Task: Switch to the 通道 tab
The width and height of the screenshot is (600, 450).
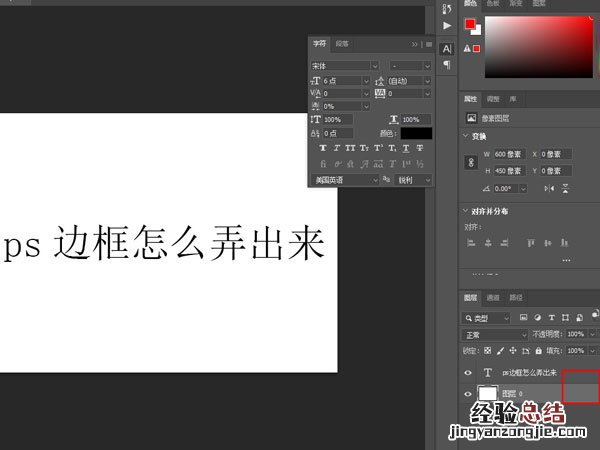Action: 493,297
